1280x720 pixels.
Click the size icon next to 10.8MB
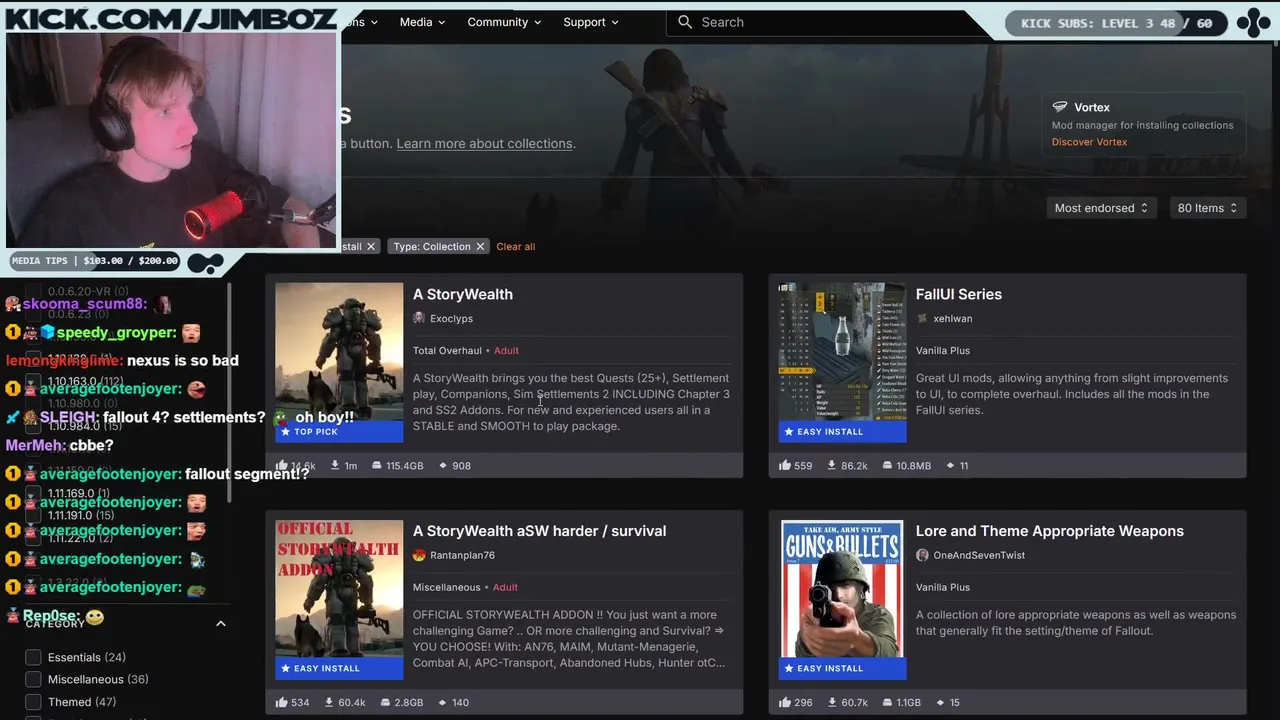tap(886, 466)
